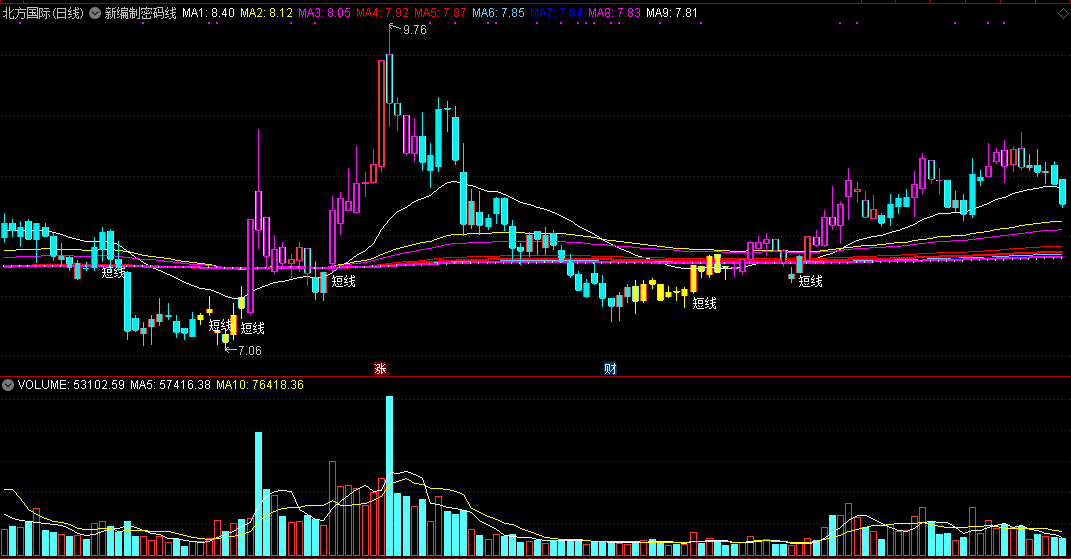Select the MA2: 8.12 value

(266, 13)
